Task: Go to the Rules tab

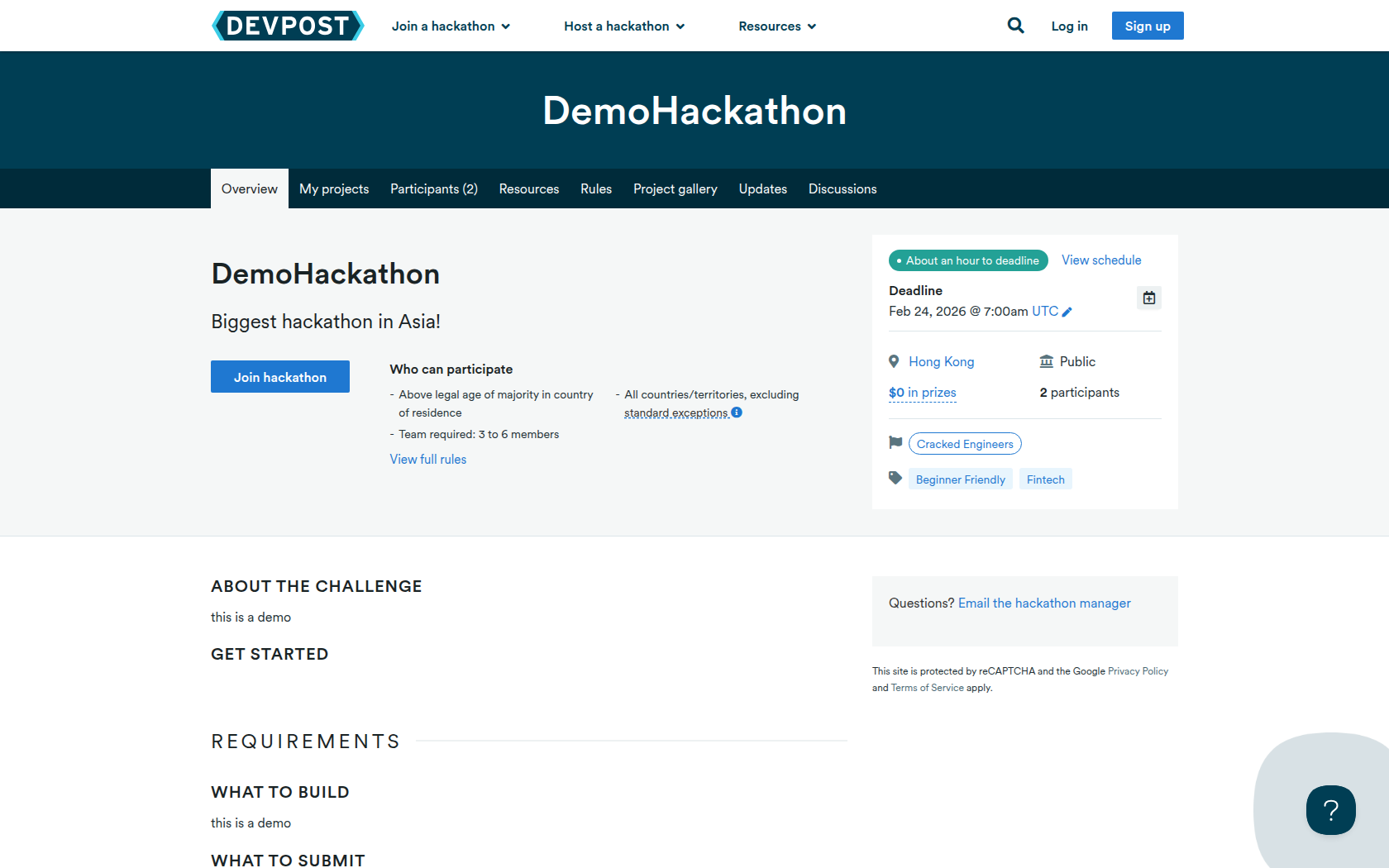Action: pyautogui.click(x=596, y=189)
